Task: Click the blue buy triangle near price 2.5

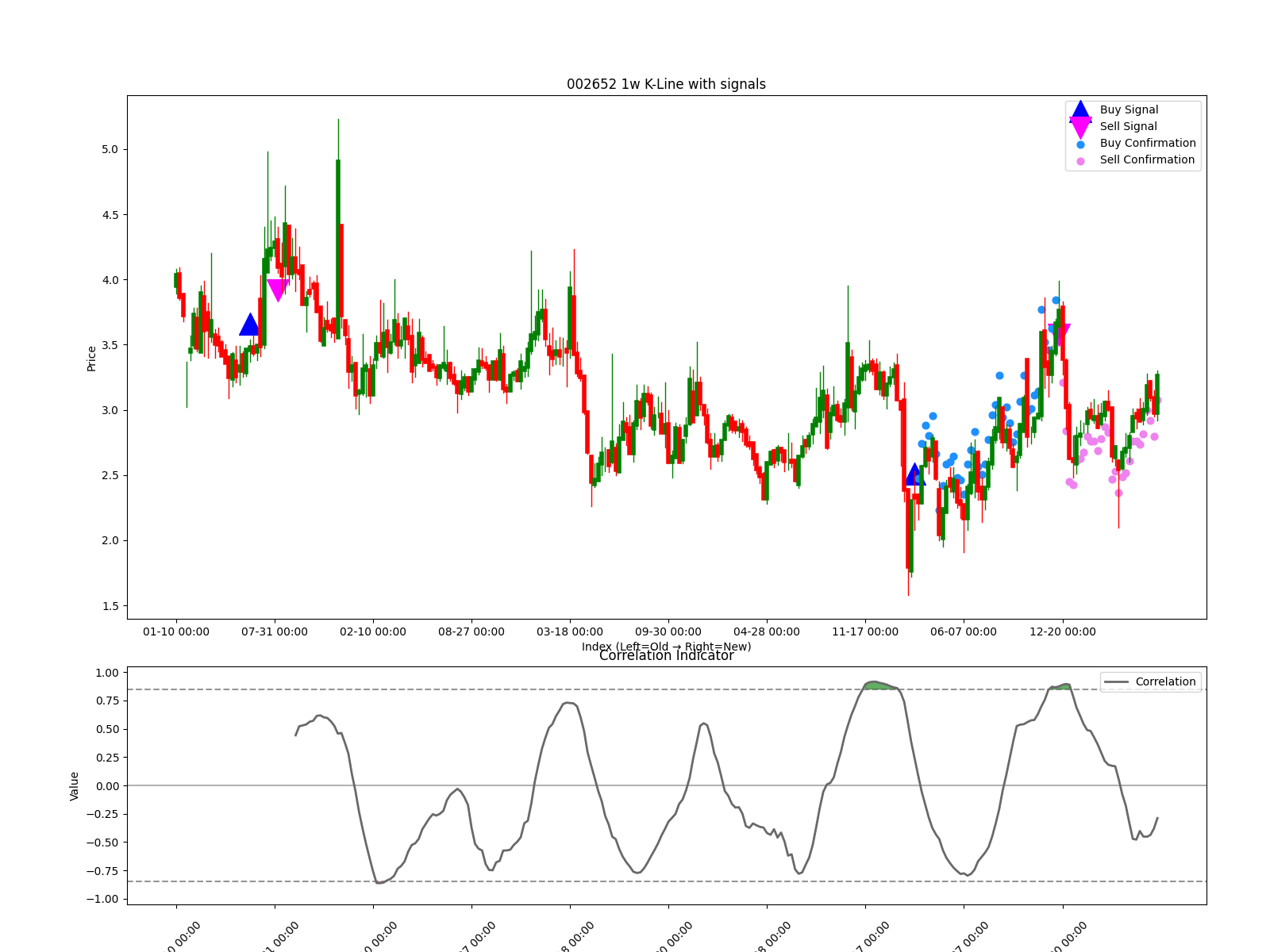Action: 914,474
